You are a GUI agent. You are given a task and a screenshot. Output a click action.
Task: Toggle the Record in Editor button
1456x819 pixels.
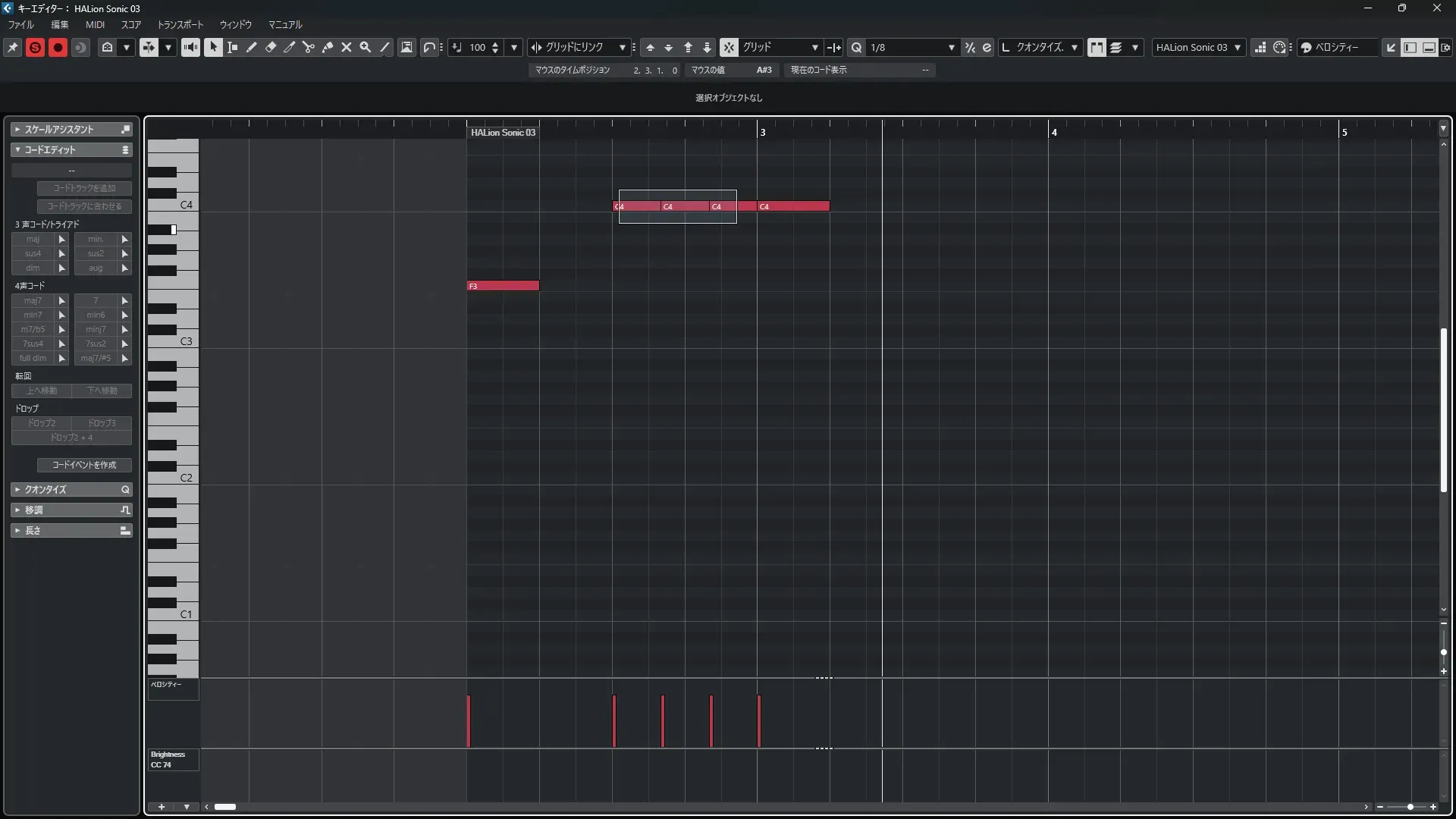58,47
